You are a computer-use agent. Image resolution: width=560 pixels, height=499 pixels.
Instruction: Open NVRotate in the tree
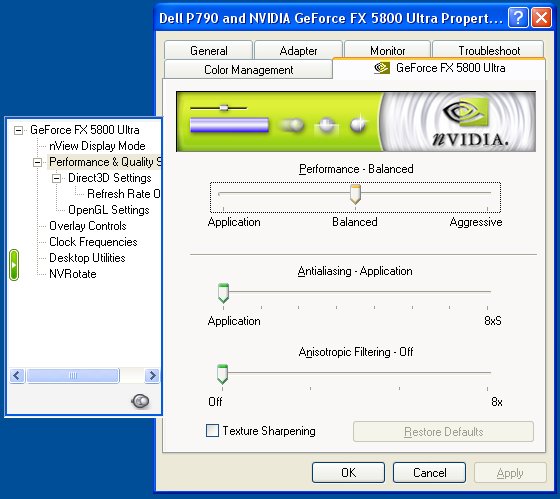pos(72,274)
